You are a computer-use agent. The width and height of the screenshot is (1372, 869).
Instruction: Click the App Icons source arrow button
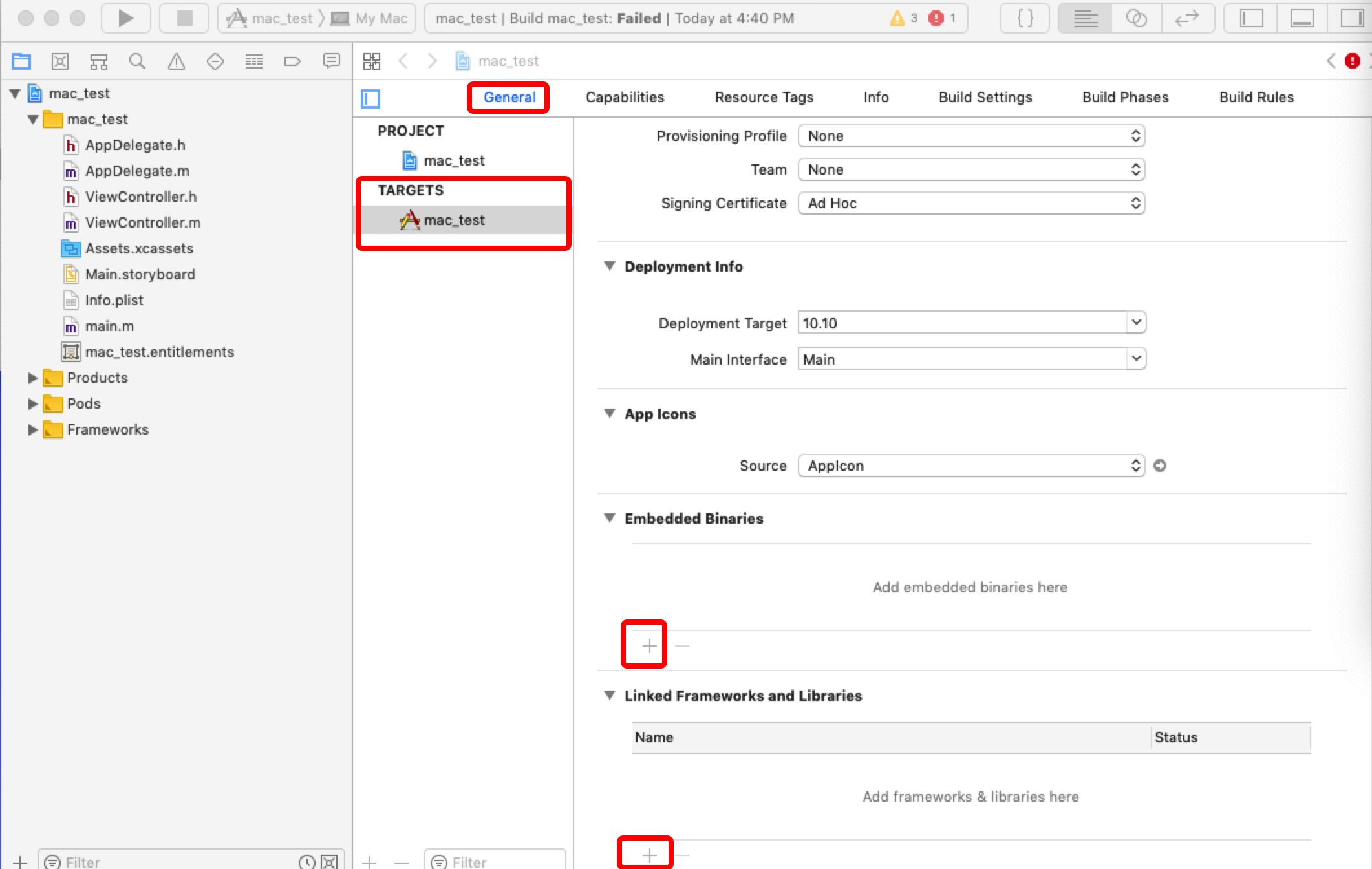[1160, 466]
